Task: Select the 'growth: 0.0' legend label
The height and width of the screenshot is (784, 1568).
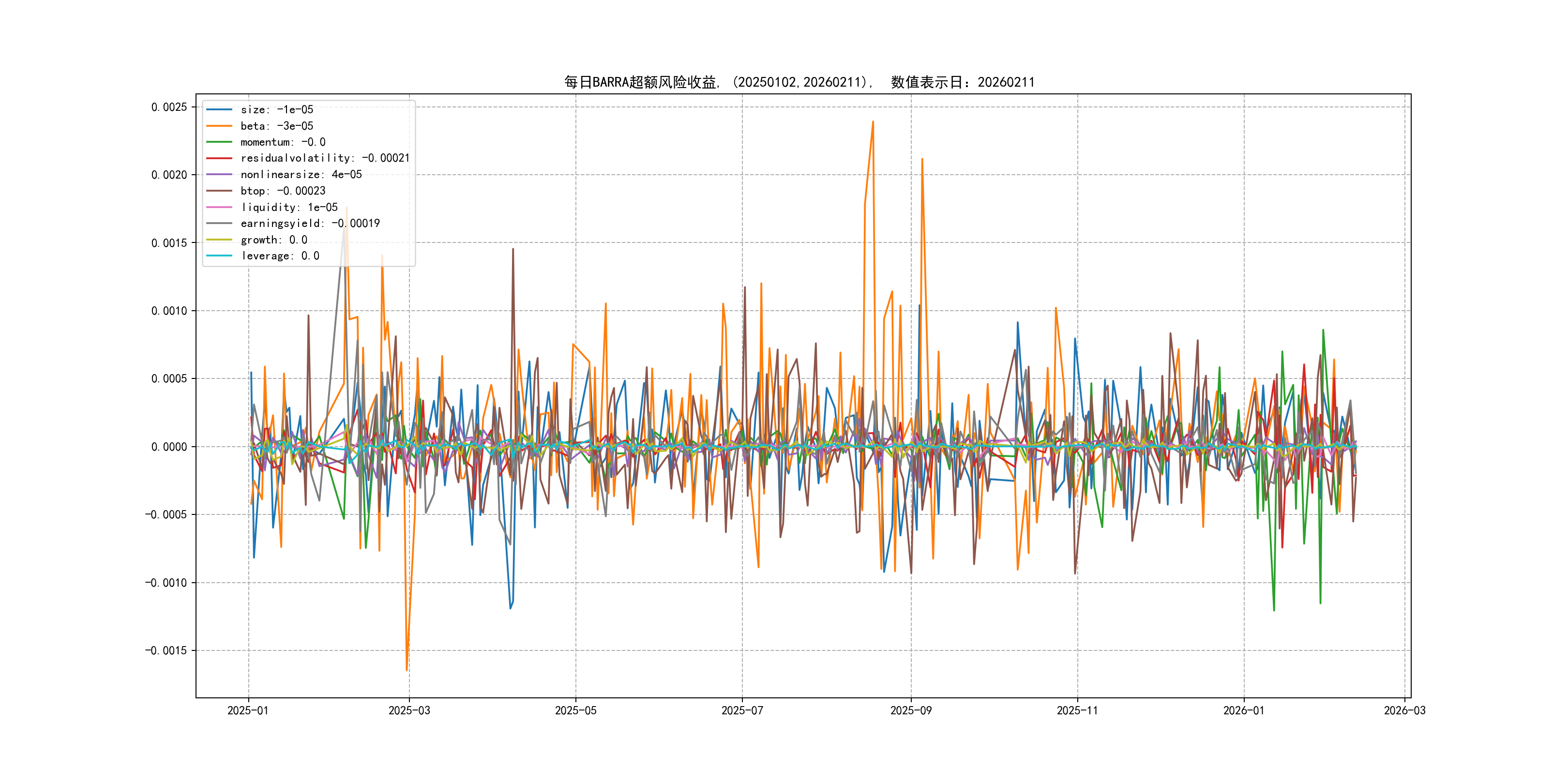Action: [x=274, y=240]
